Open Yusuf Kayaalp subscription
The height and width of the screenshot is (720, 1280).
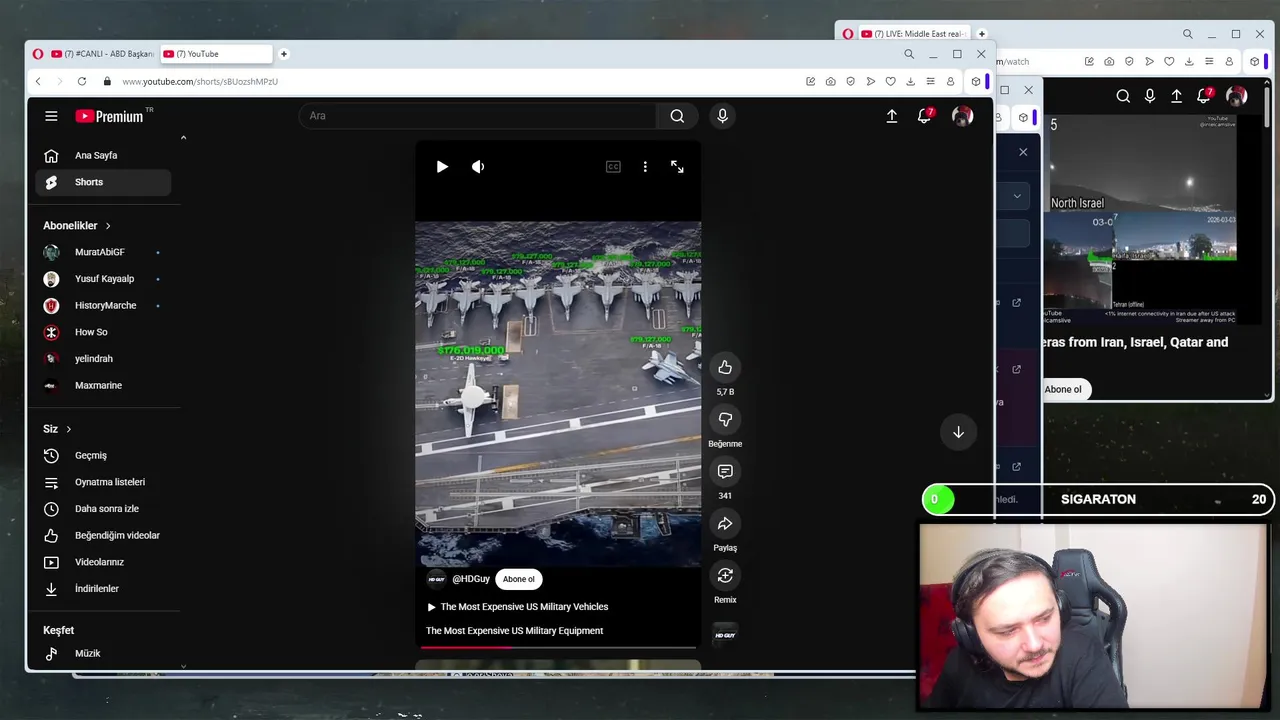pyautogui.click(x=104, y=279)
